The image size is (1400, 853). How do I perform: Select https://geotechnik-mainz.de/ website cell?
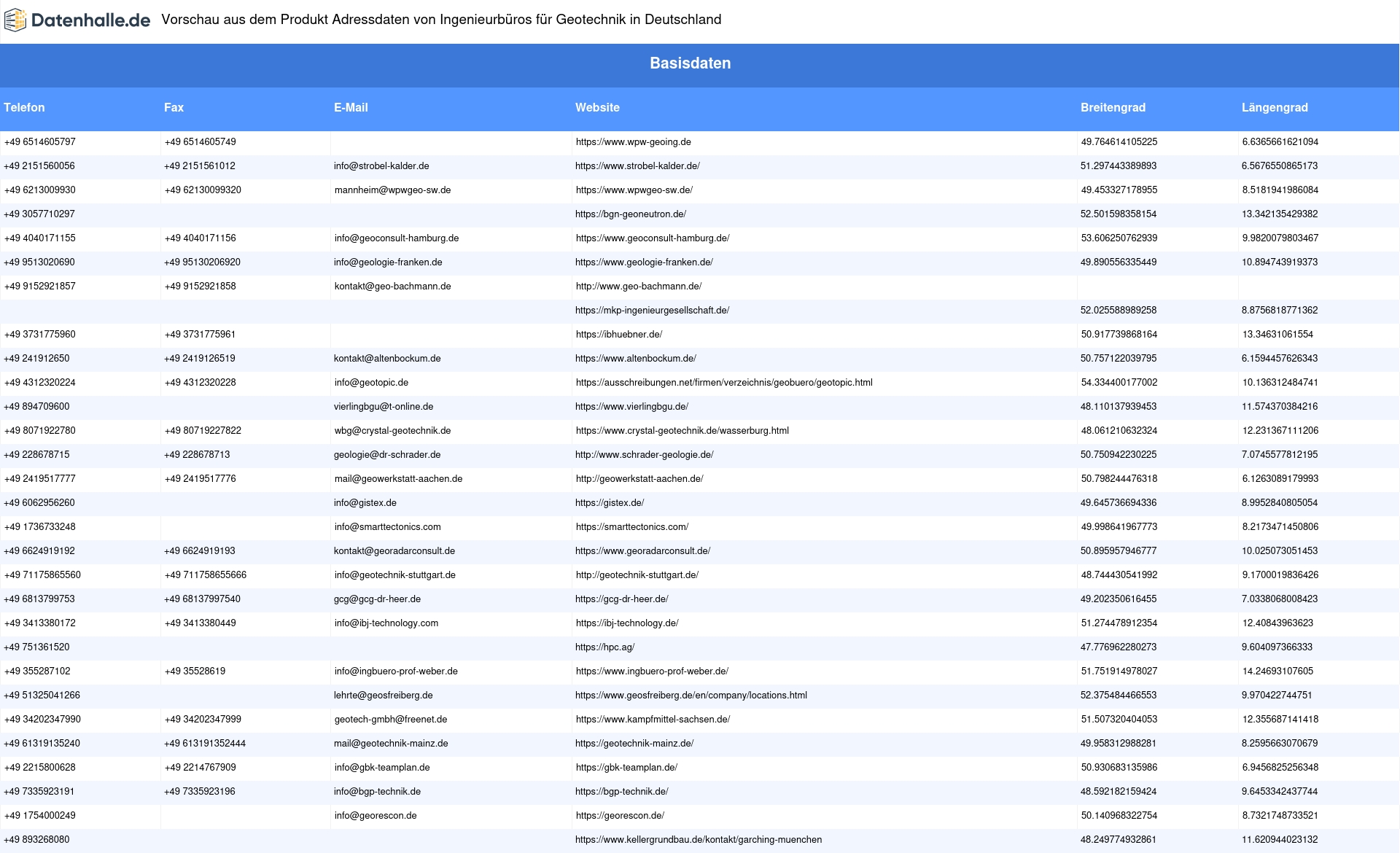[x=634, y=744]
